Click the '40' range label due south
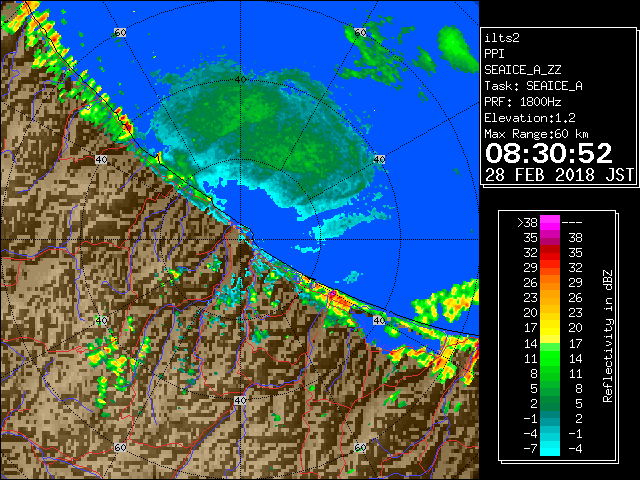The image size is (640, 480). (x=240, y=400)
